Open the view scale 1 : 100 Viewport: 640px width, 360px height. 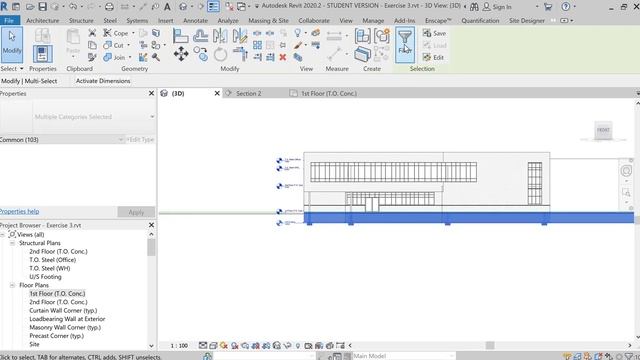tap(179, 346)
